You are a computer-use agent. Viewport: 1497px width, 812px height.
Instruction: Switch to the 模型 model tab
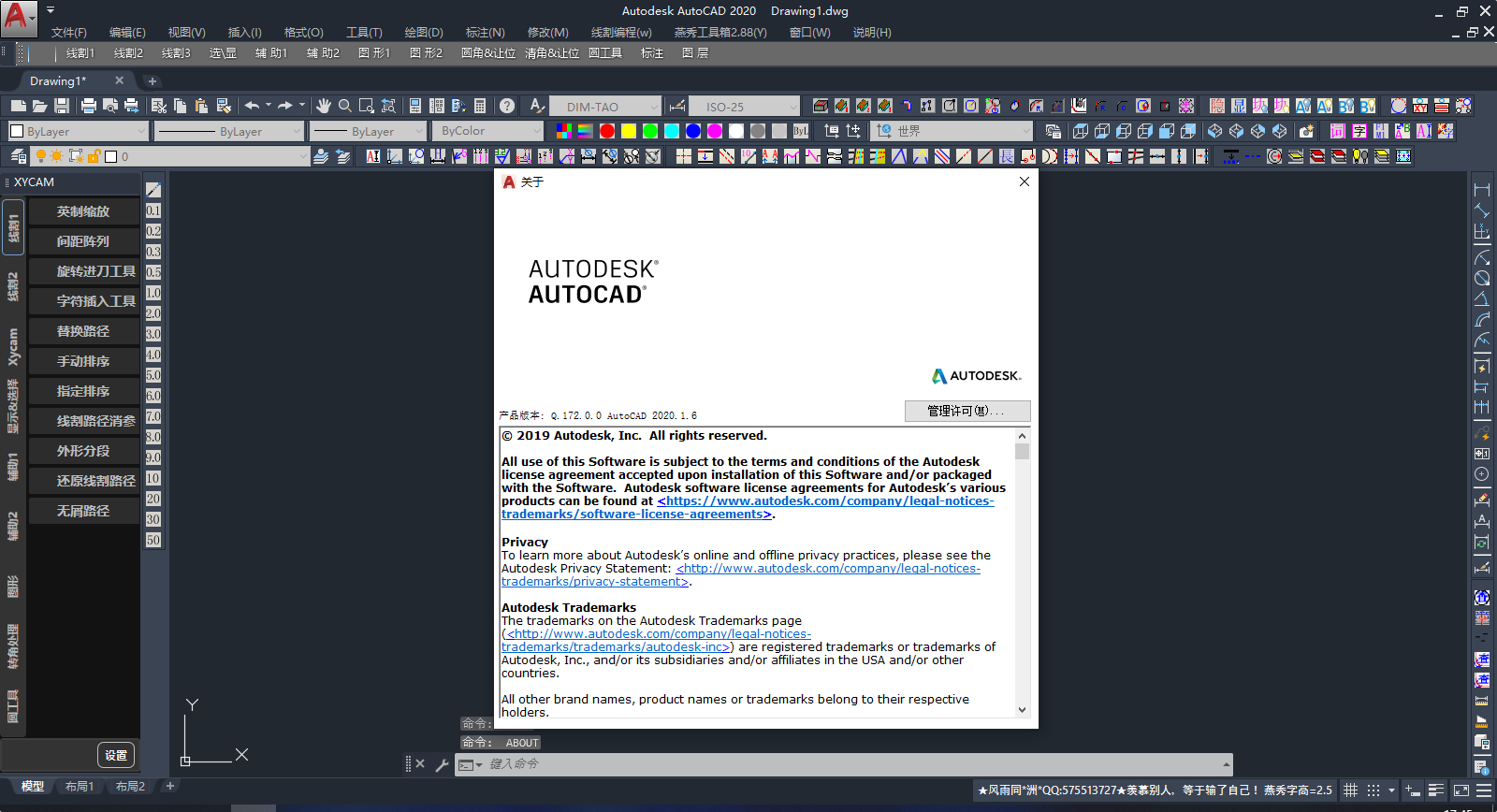33,787
